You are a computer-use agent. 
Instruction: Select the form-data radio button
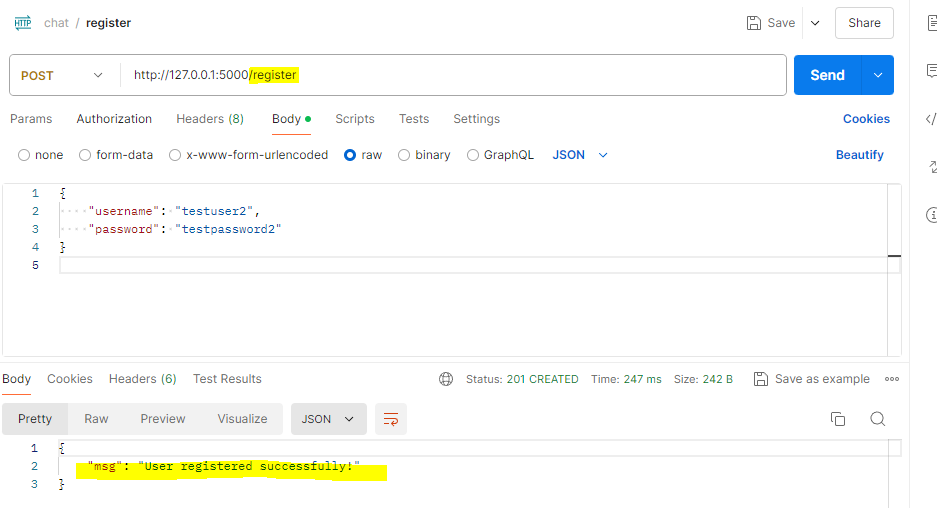85,155
